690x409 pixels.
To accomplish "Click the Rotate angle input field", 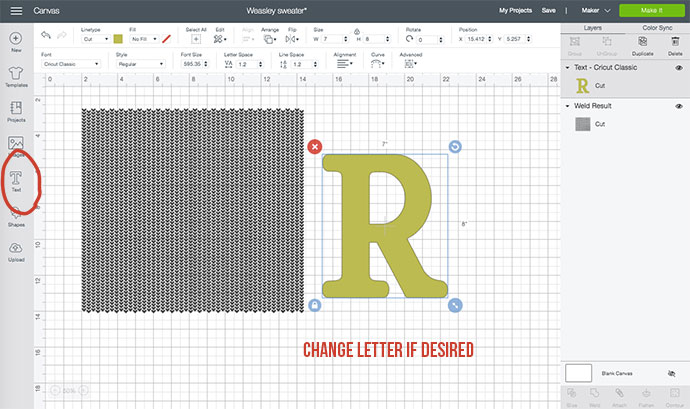I will pyautogui.click(x=426, y=40).
